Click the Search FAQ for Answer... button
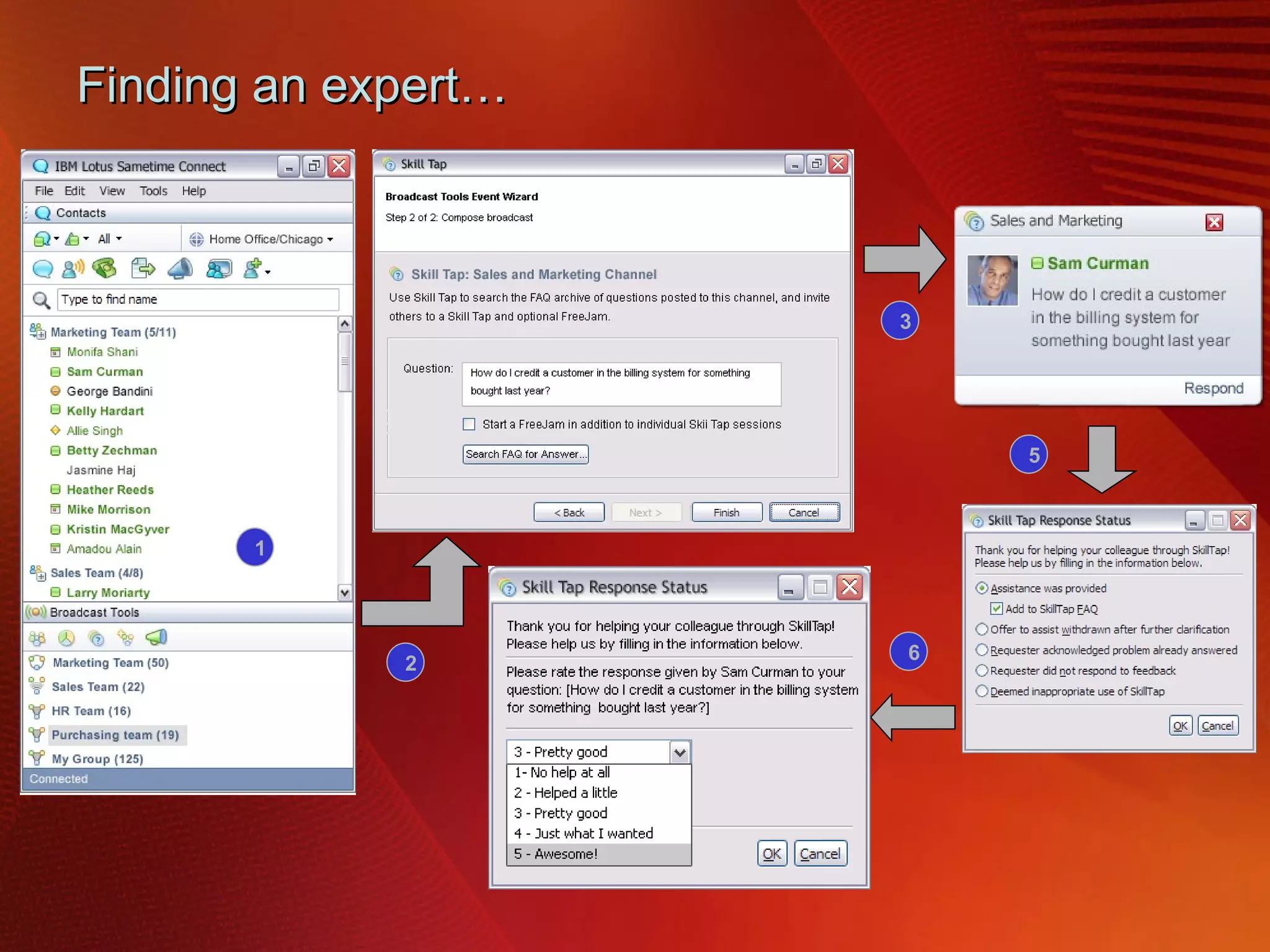 pyautogui.click(x=525, y=454)
